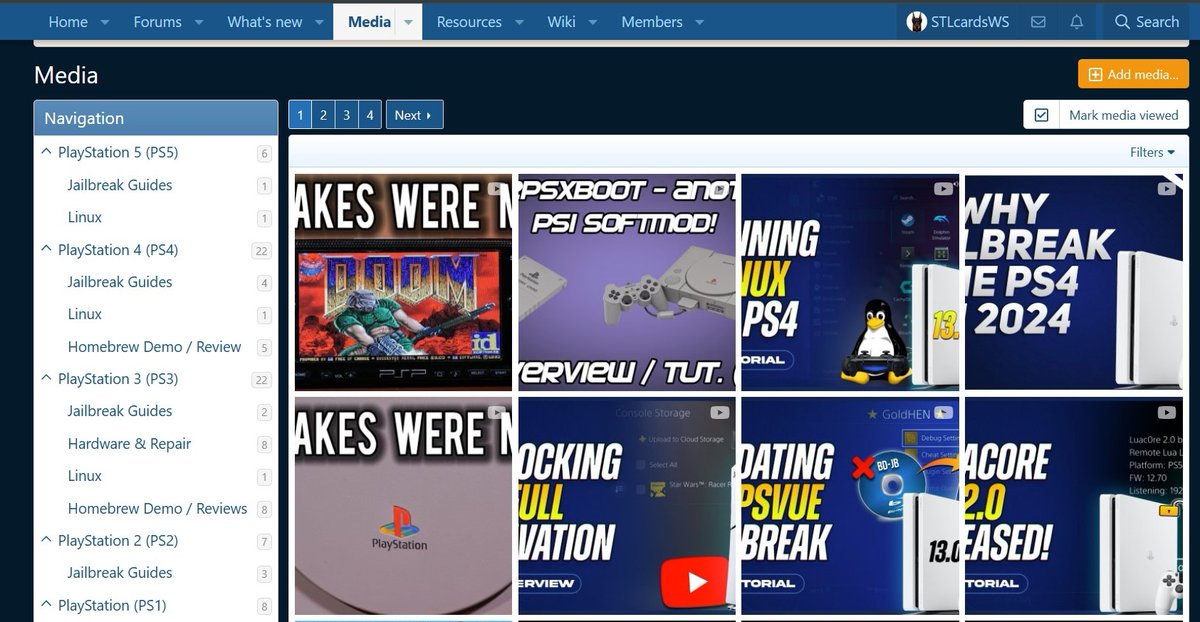Open PlayStation 4 (PS4) category link
The height and width of the screenshot is (622, 1200).
(118, 249)
